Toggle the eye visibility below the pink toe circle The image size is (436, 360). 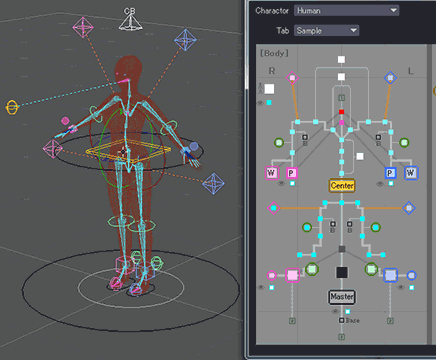272,287
